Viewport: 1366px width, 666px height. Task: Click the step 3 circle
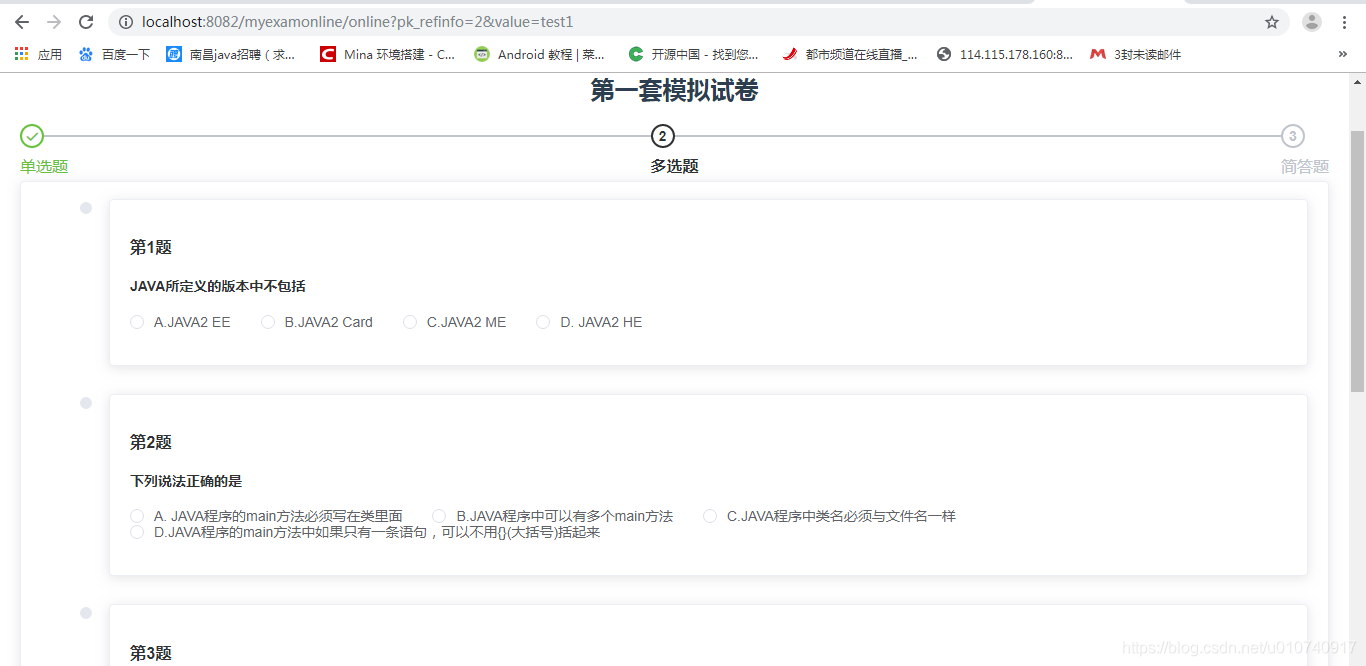tap(1293, 136)
